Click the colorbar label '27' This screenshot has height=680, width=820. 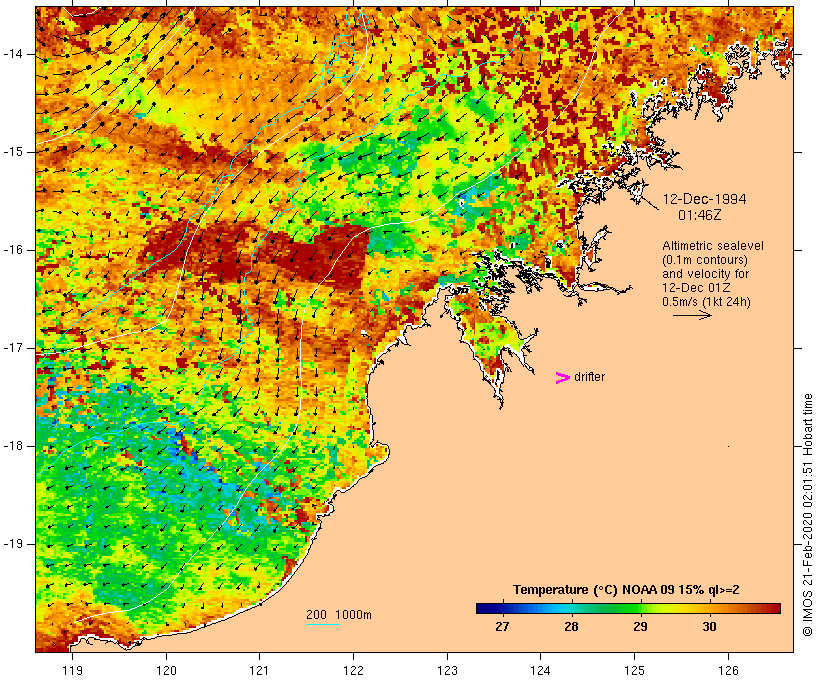[502, 627]
